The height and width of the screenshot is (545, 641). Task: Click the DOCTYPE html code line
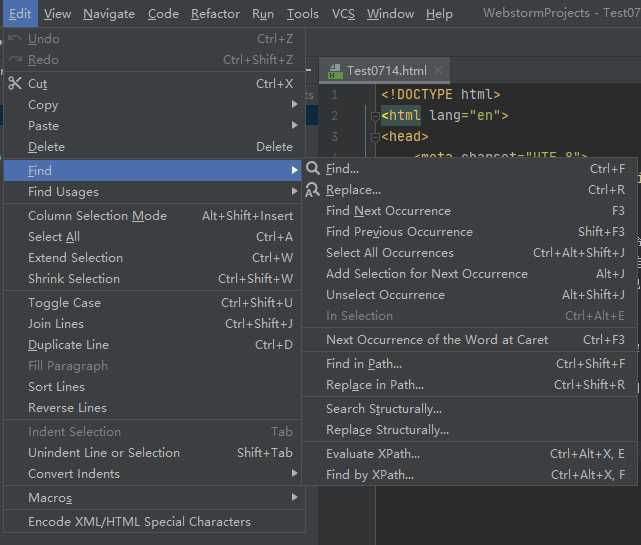pyautogui.click(x=441, y=94)
